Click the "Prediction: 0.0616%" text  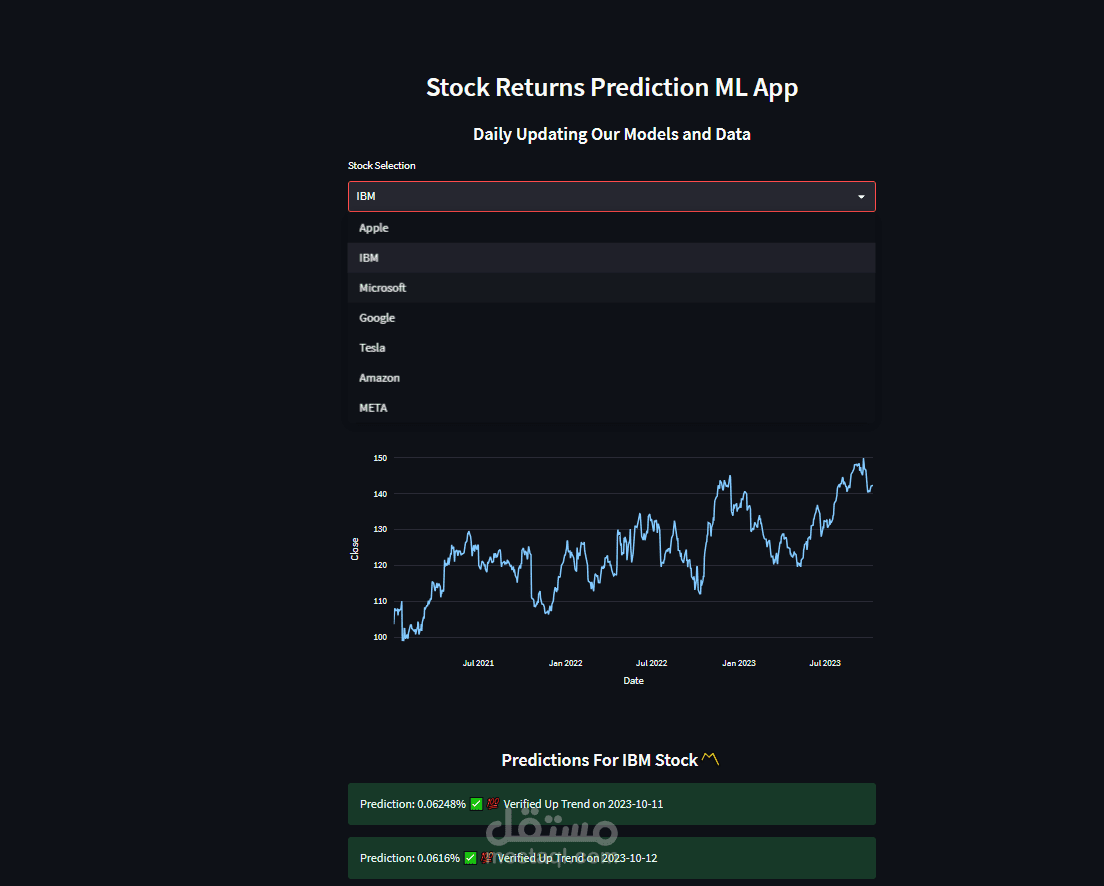tap(410, 858)
